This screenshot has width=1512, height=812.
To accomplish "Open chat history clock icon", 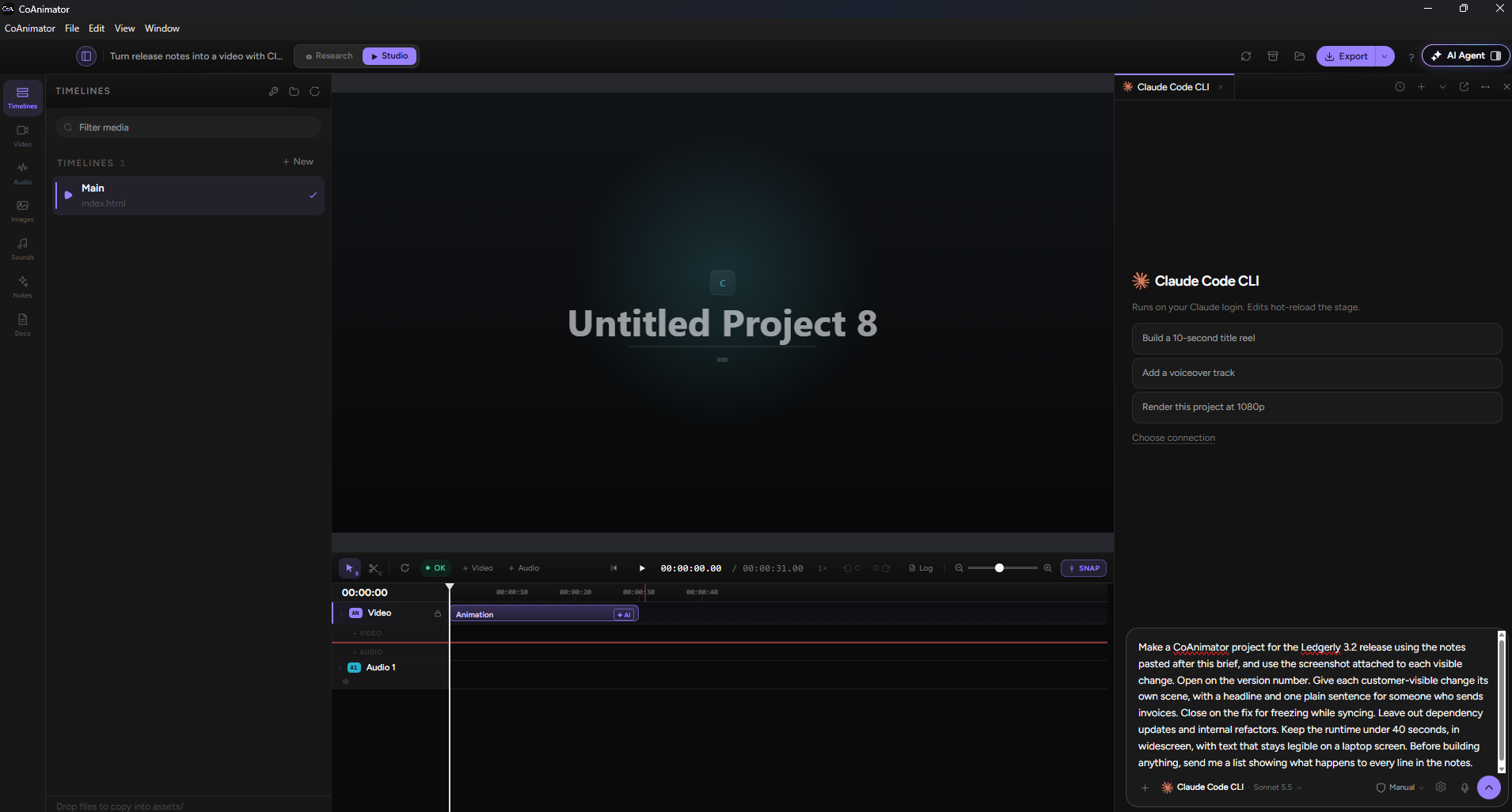I will tap(1400, 87).
